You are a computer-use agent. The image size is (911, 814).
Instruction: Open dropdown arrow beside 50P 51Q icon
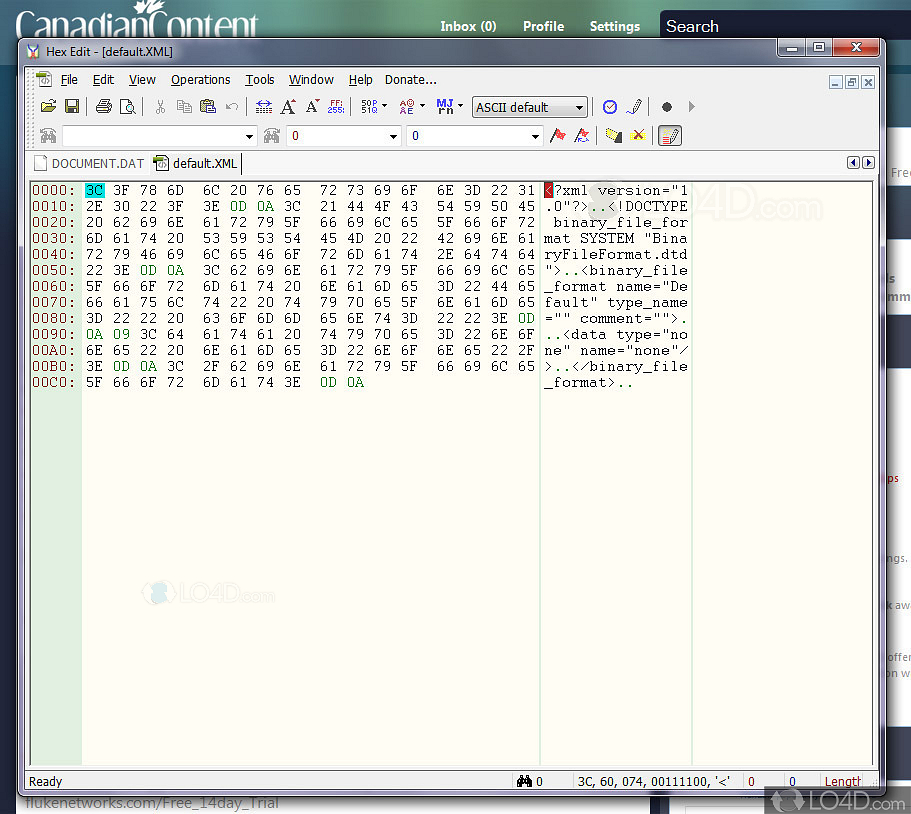[384, 106]
